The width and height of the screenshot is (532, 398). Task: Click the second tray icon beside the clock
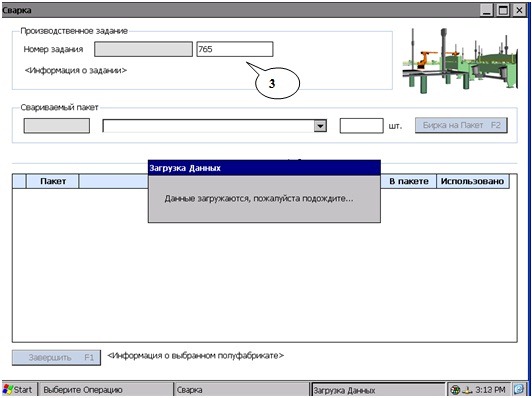click(x=468, y=390)
